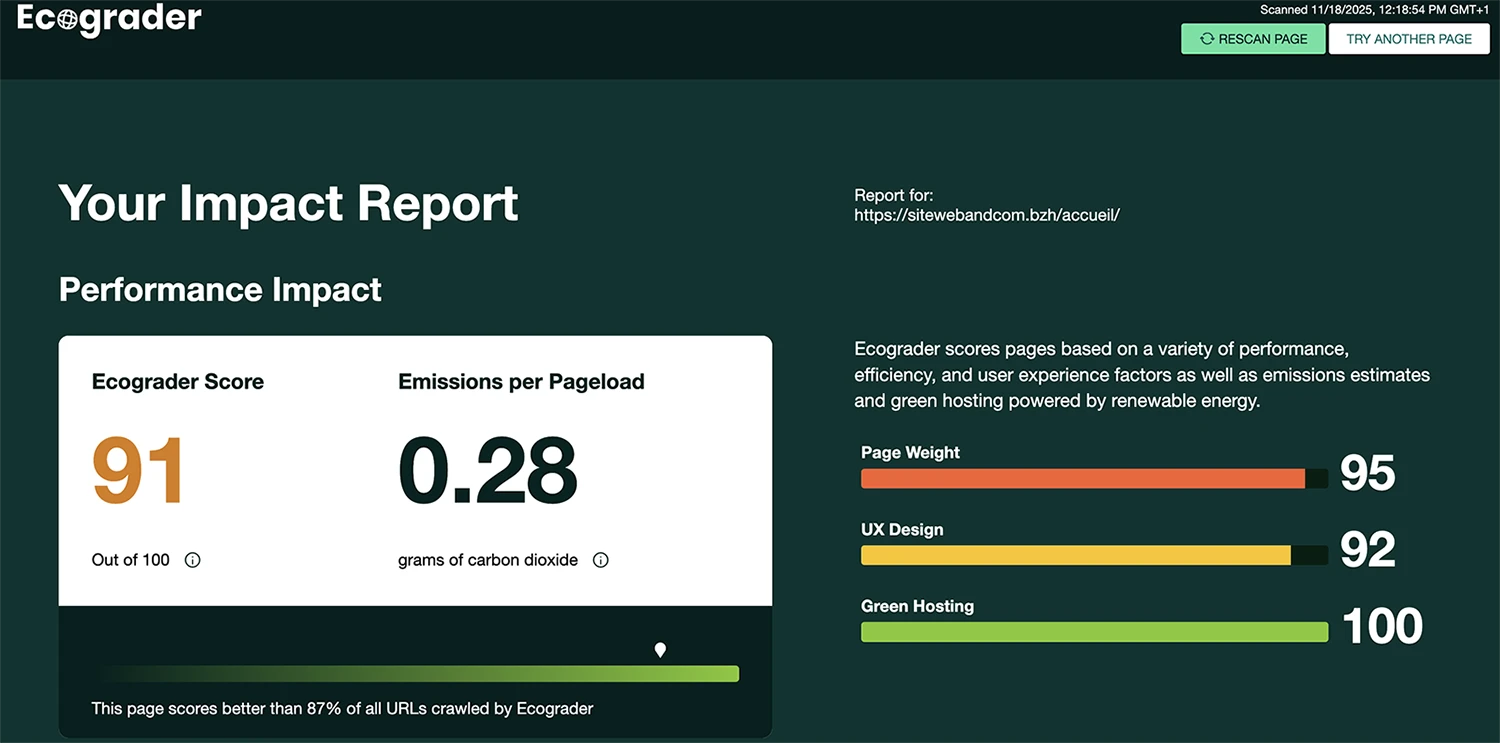The image size is (1500, 743).
Task: Open the sitewebandcom.bzh report URL
Action: coord(986,215)
